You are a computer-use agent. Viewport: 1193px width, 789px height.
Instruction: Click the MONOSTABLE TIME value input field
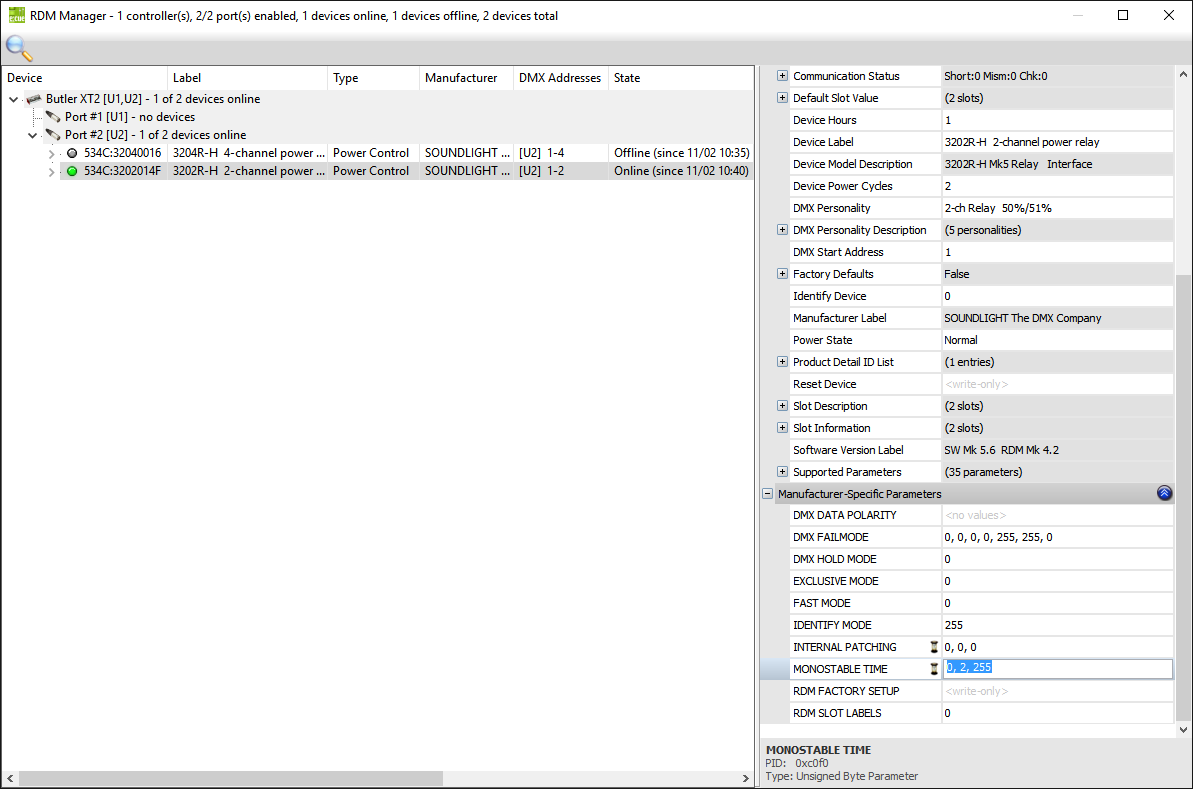1056,669
